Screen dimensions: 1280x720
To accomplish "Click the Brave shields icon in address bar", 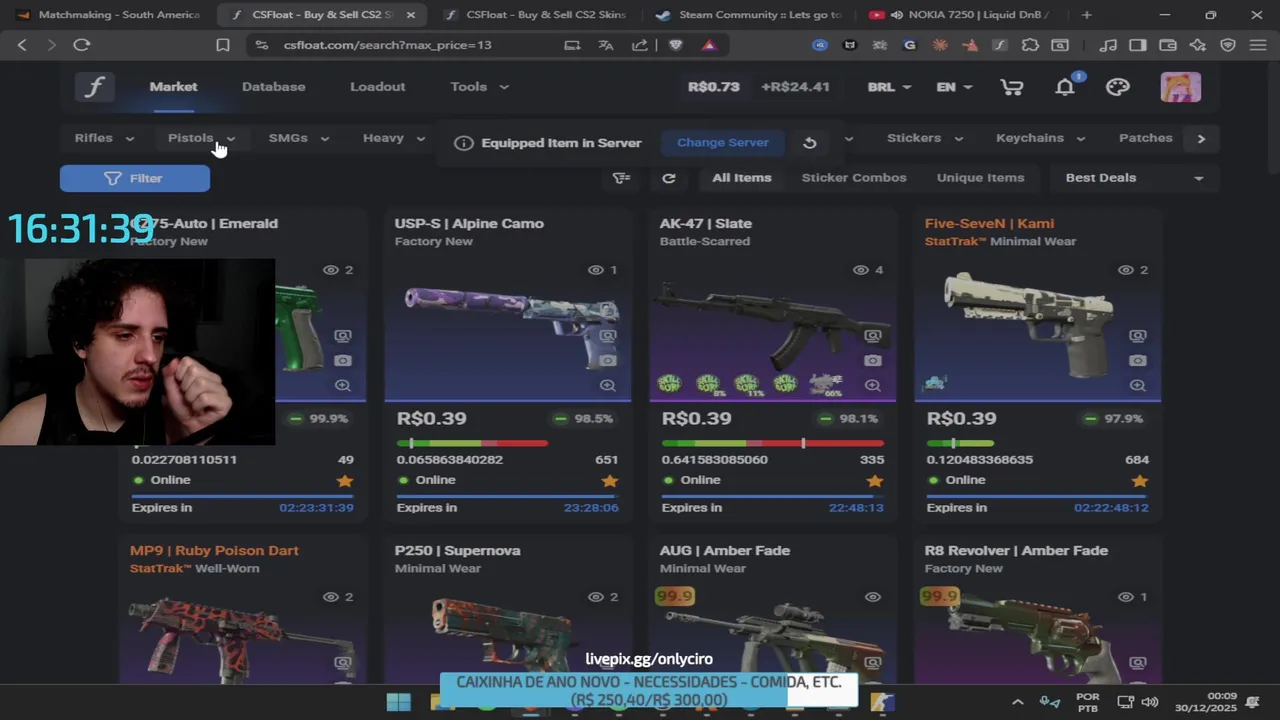I will coord(675,45).
